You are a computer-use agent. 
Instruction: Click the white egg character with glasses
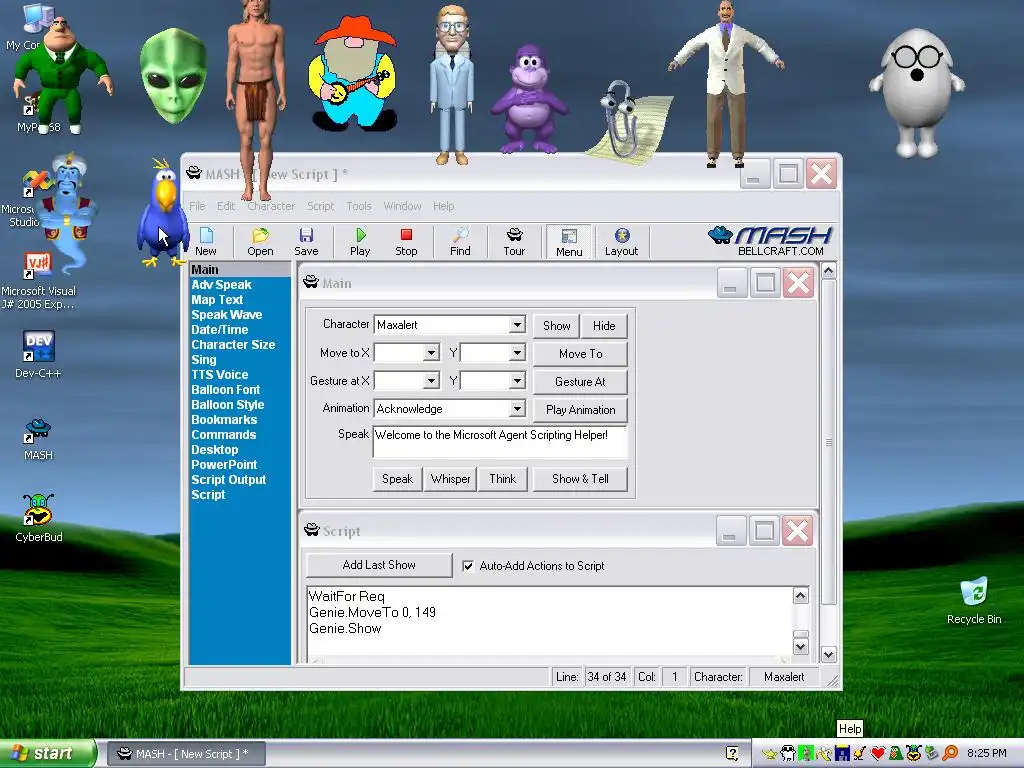point(917,91)
